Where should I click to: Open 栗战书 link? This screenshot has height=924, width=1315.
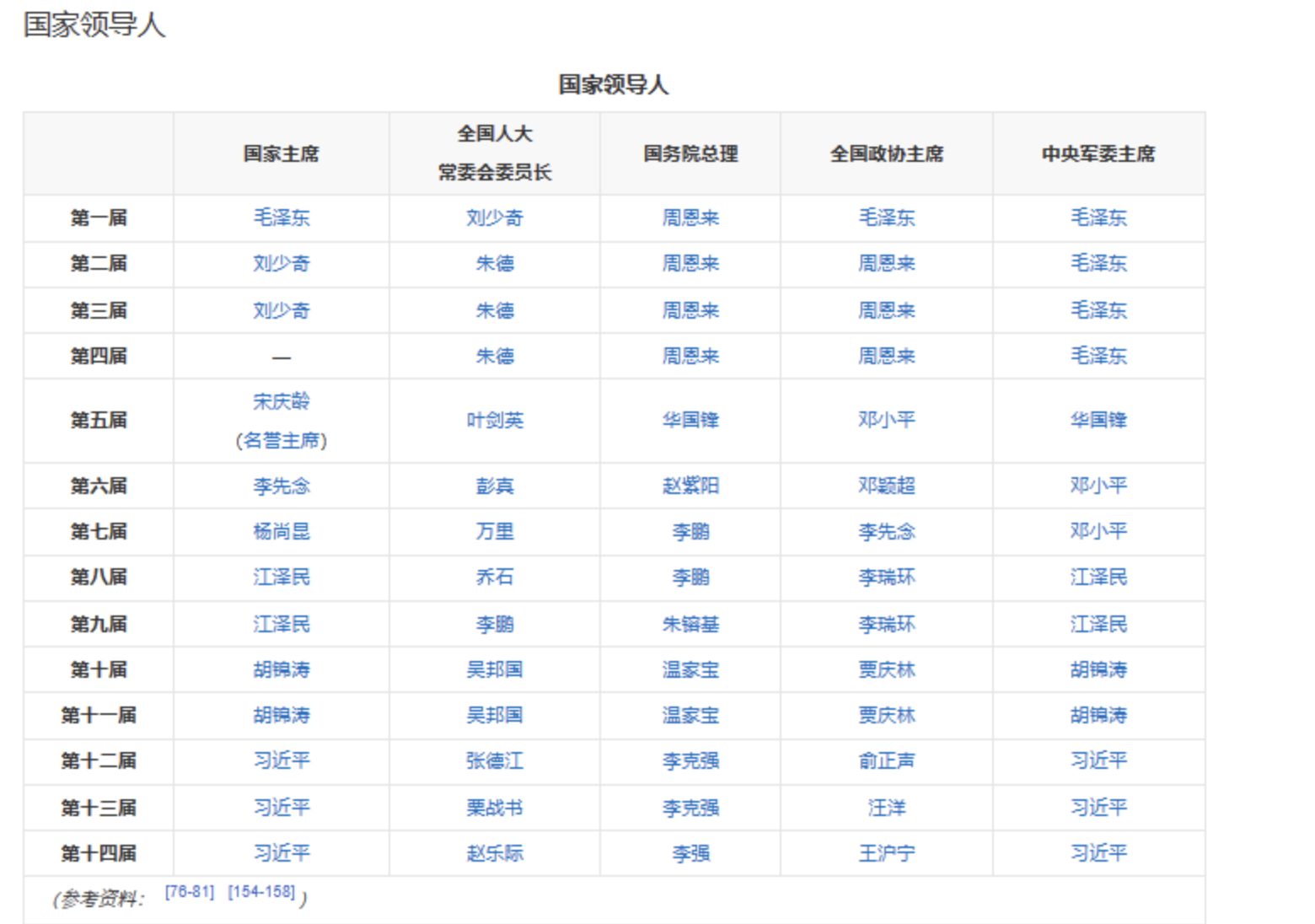tap(495, 808)
